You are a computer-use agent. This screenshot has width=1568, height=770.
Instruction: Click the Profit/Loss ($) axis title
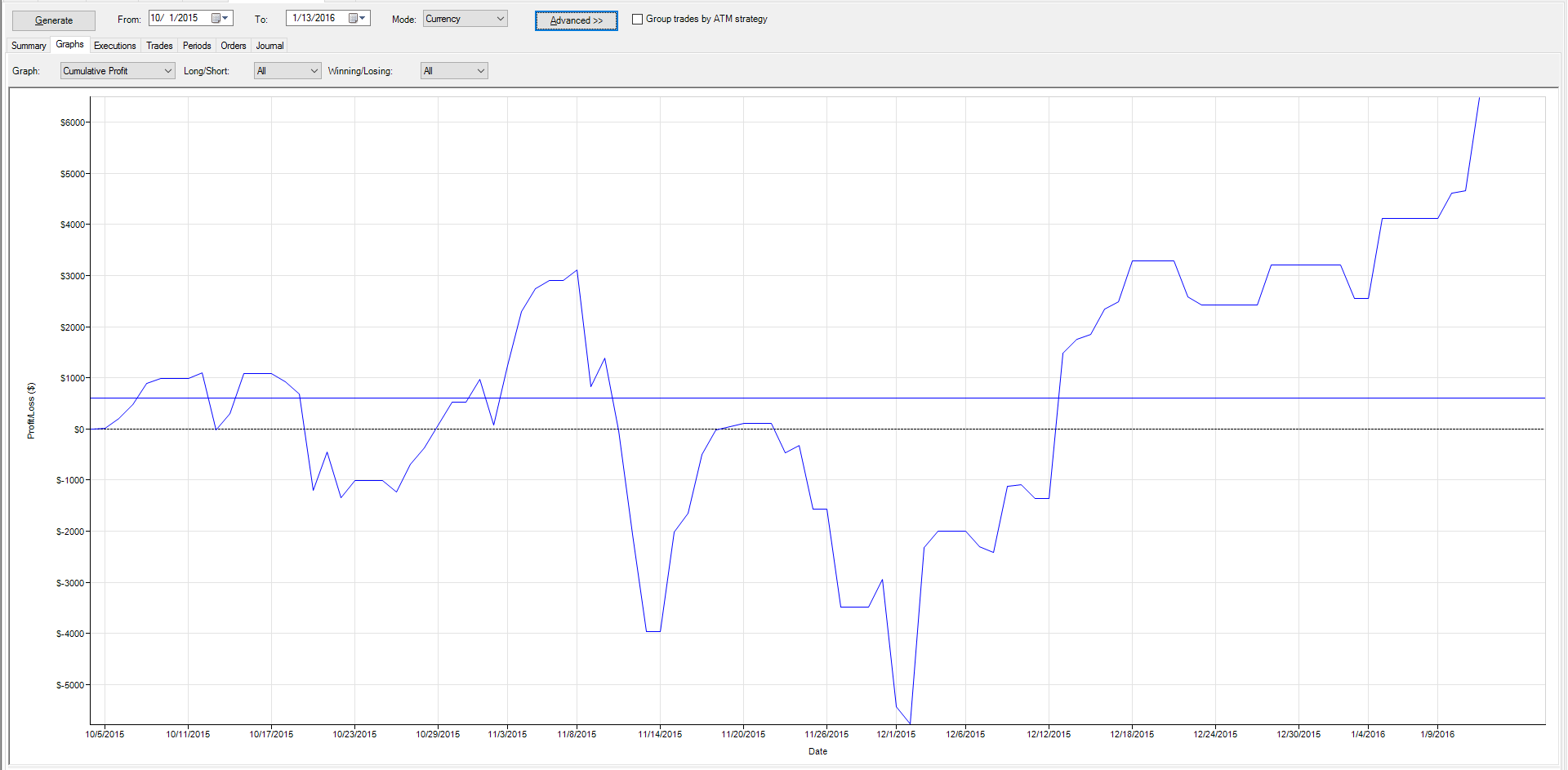pyautogui.click(x=31, y=411)
